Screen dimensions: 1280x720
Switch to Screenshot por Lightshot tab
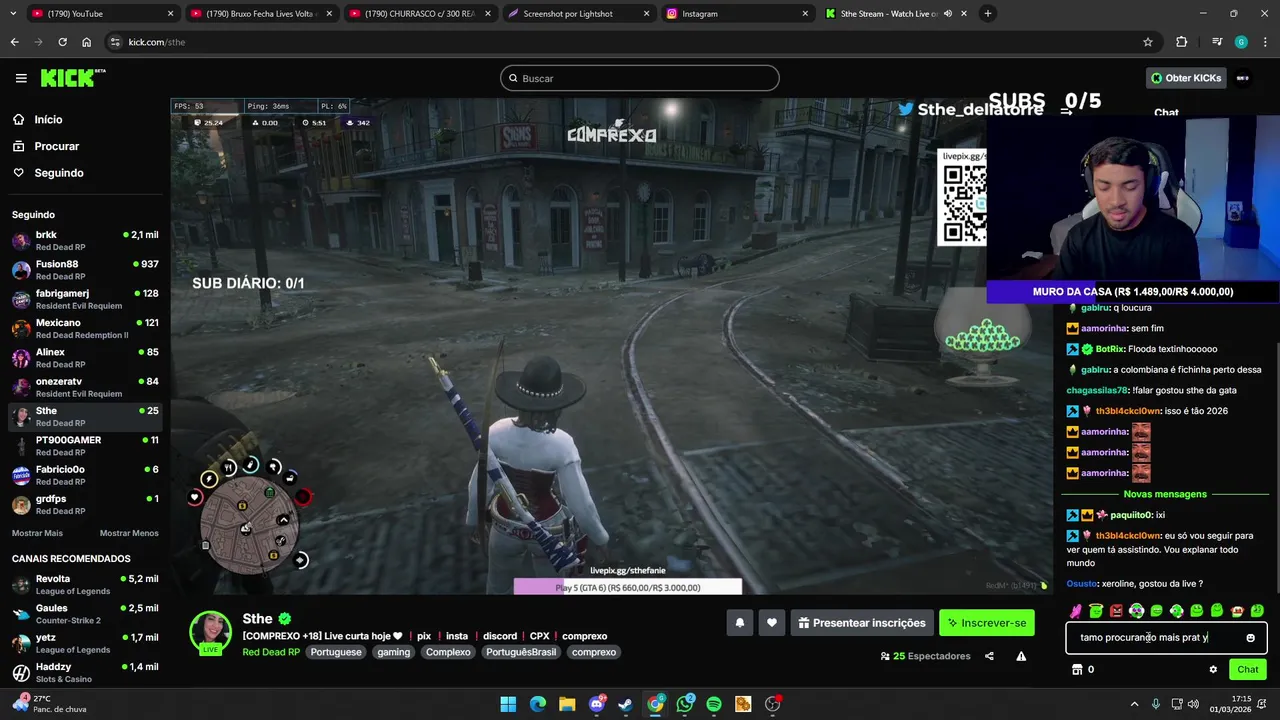click(578, 14)
